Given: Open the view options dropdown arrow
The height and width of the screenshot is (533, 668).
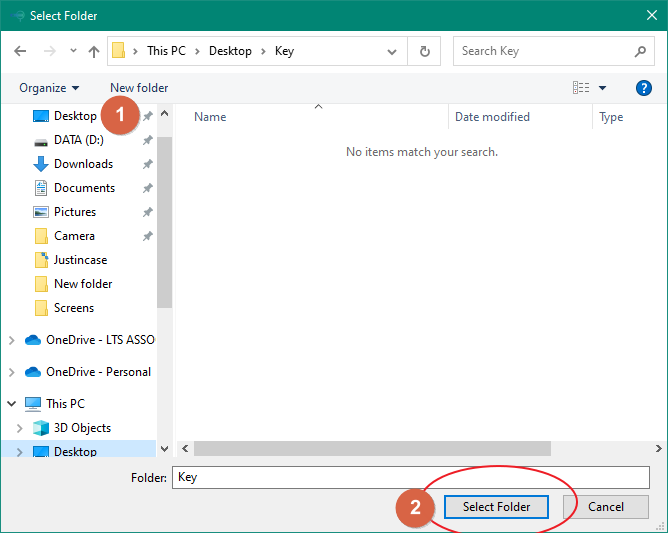Looking at the screenshot, I should (x=602, y=88).
